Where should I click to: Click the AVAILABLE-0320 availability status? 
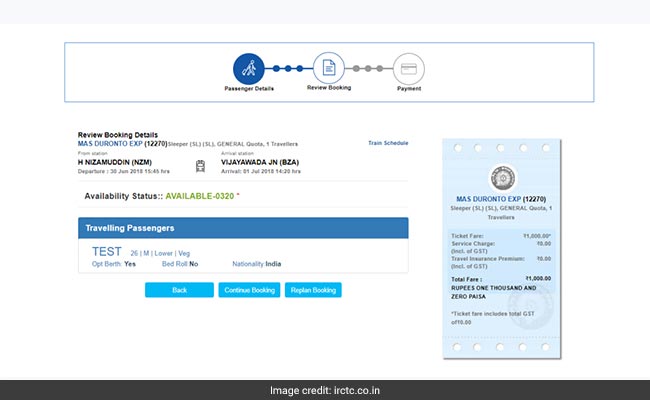tap(200, 196)
